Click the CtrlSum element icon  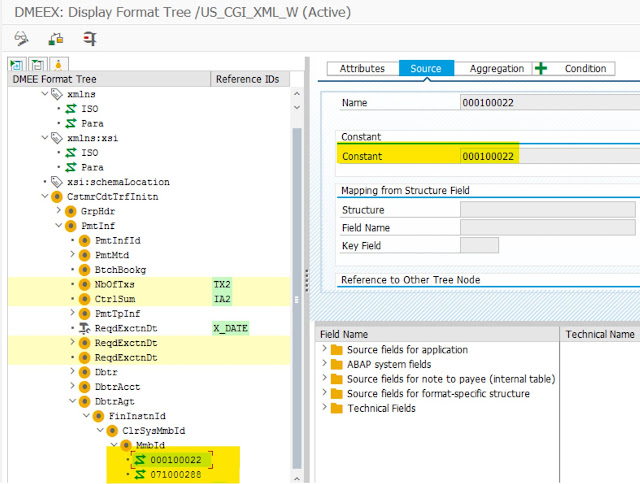pyautogui.click(x=84, y=299)
